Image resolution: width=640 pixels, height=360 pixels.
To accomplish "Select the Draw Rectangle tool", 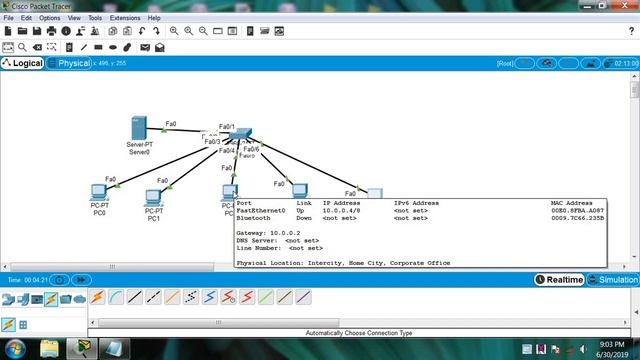I will click(x=98, y=47).
